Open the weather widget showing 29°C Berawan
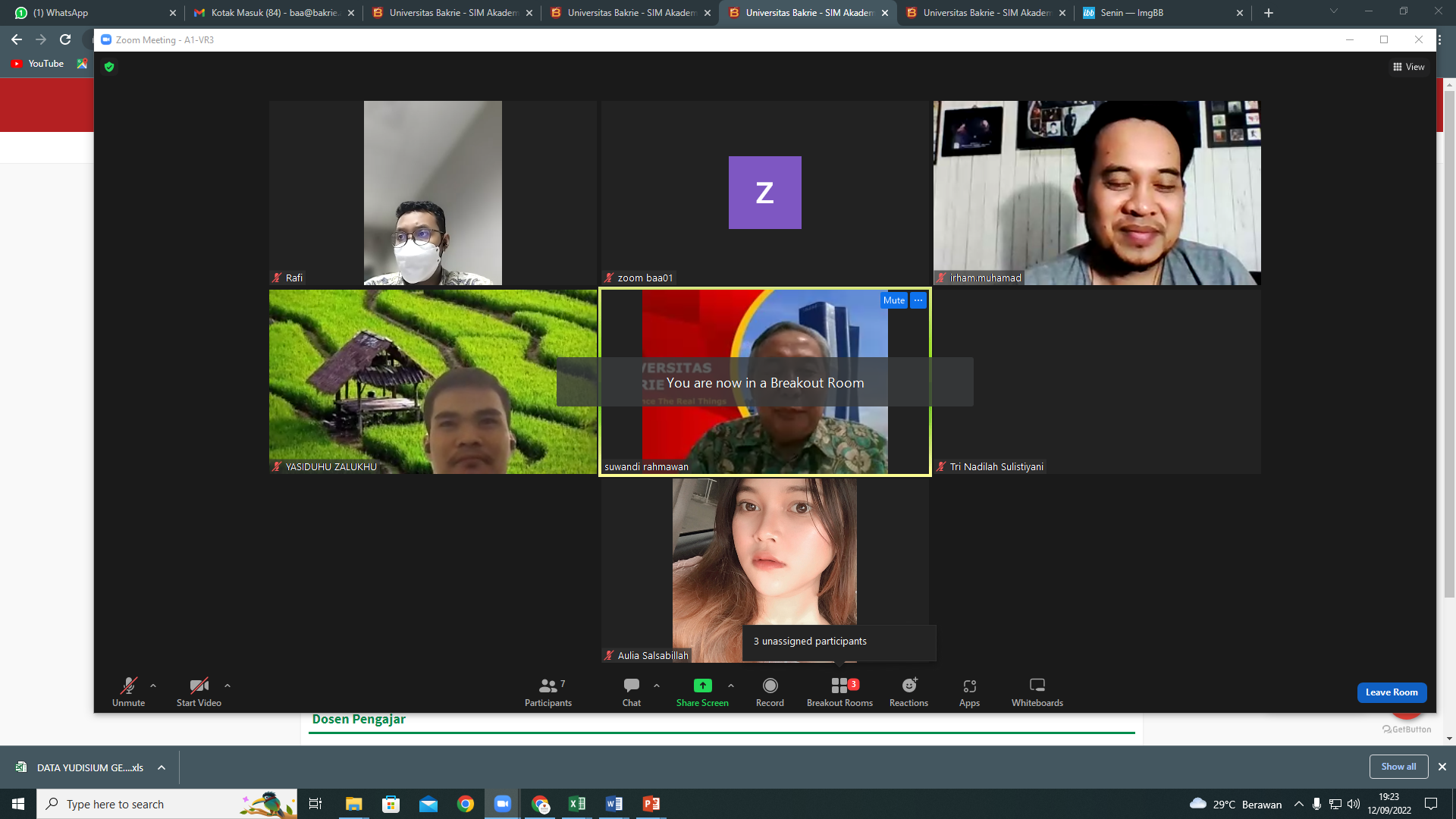This screenshot has width=1456, height=819. click(1236, 804)
